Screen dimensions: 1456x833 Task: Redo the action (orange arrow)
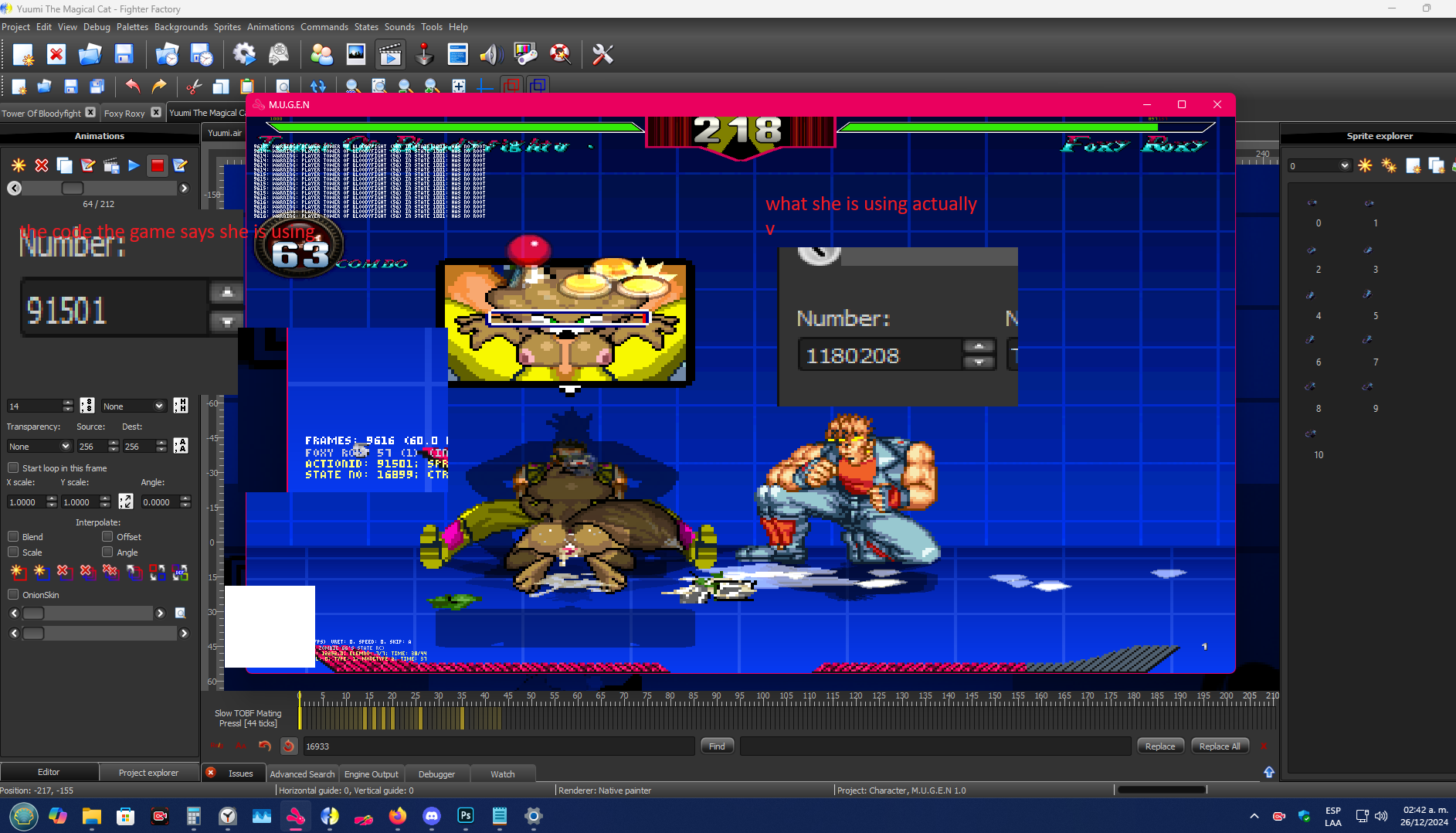159,86
